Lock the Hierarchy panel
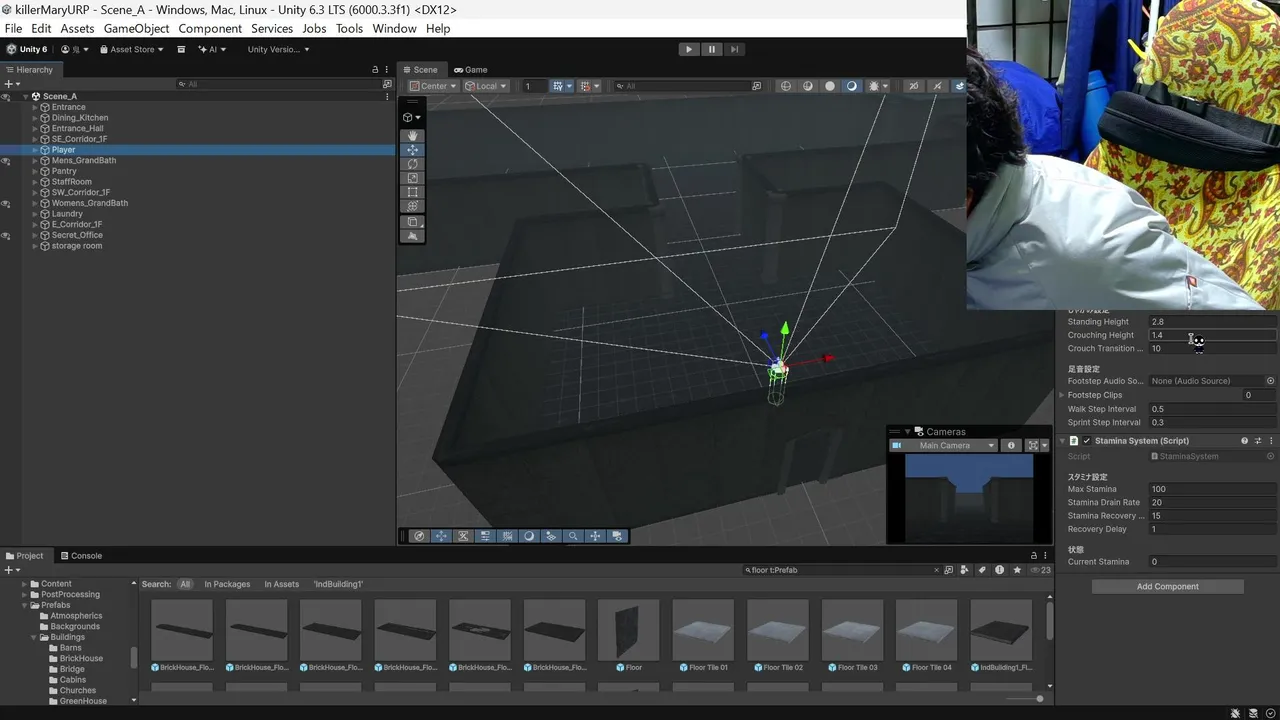The image size is (1280, 720). (375, 70)
